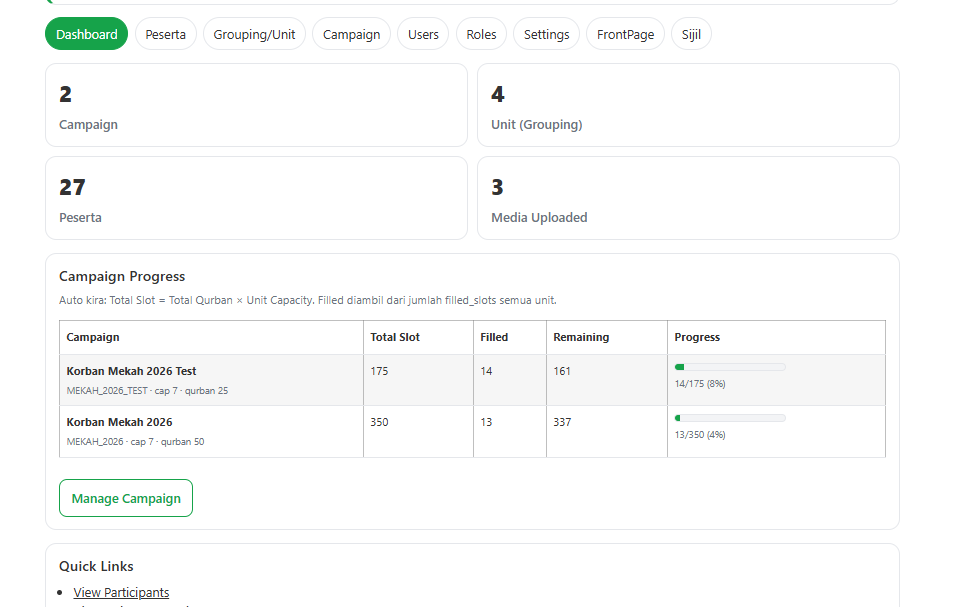
Task: Open the Peserta count card showing 27
Action: pyautogui.click(x=256, y=197)
